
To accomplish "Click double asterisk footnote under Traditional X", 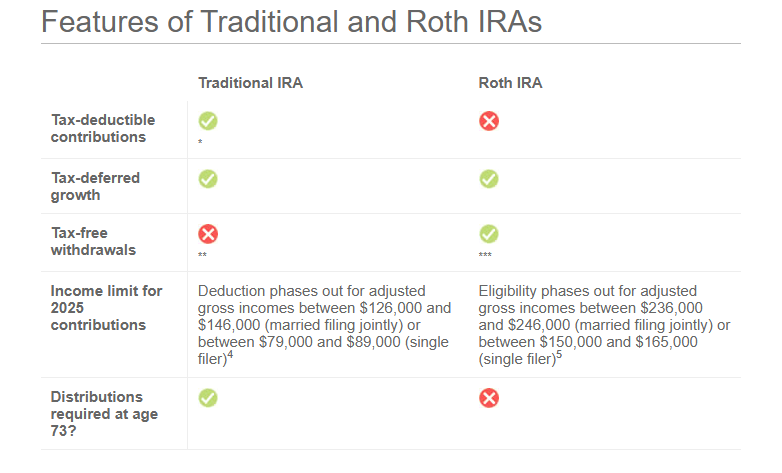I will pos(202,256).
